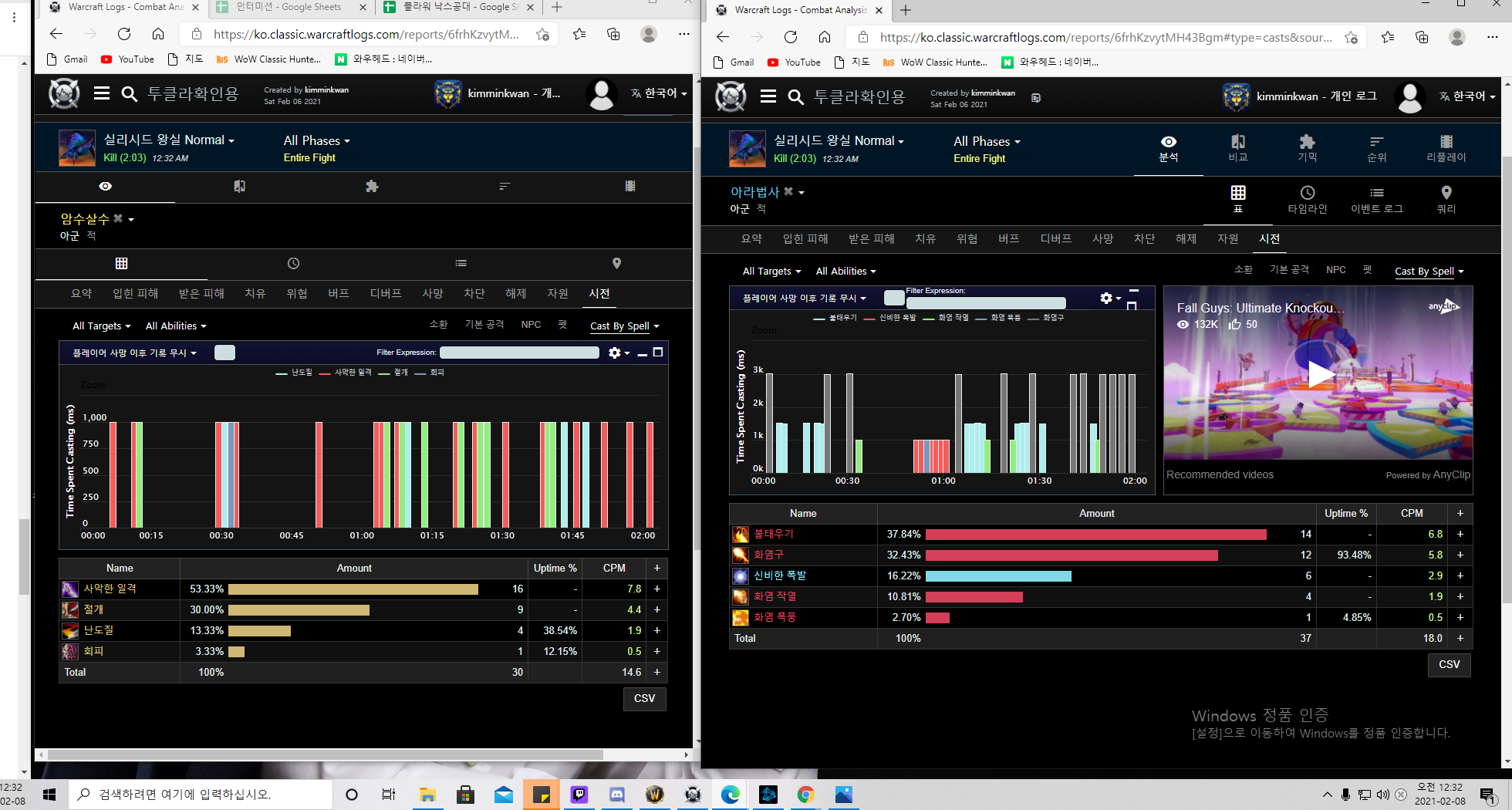Viewport: 1512px width, 810px height.
Task: Click the puzzle piece icon in left window
Action: click(x=372, y=186)
